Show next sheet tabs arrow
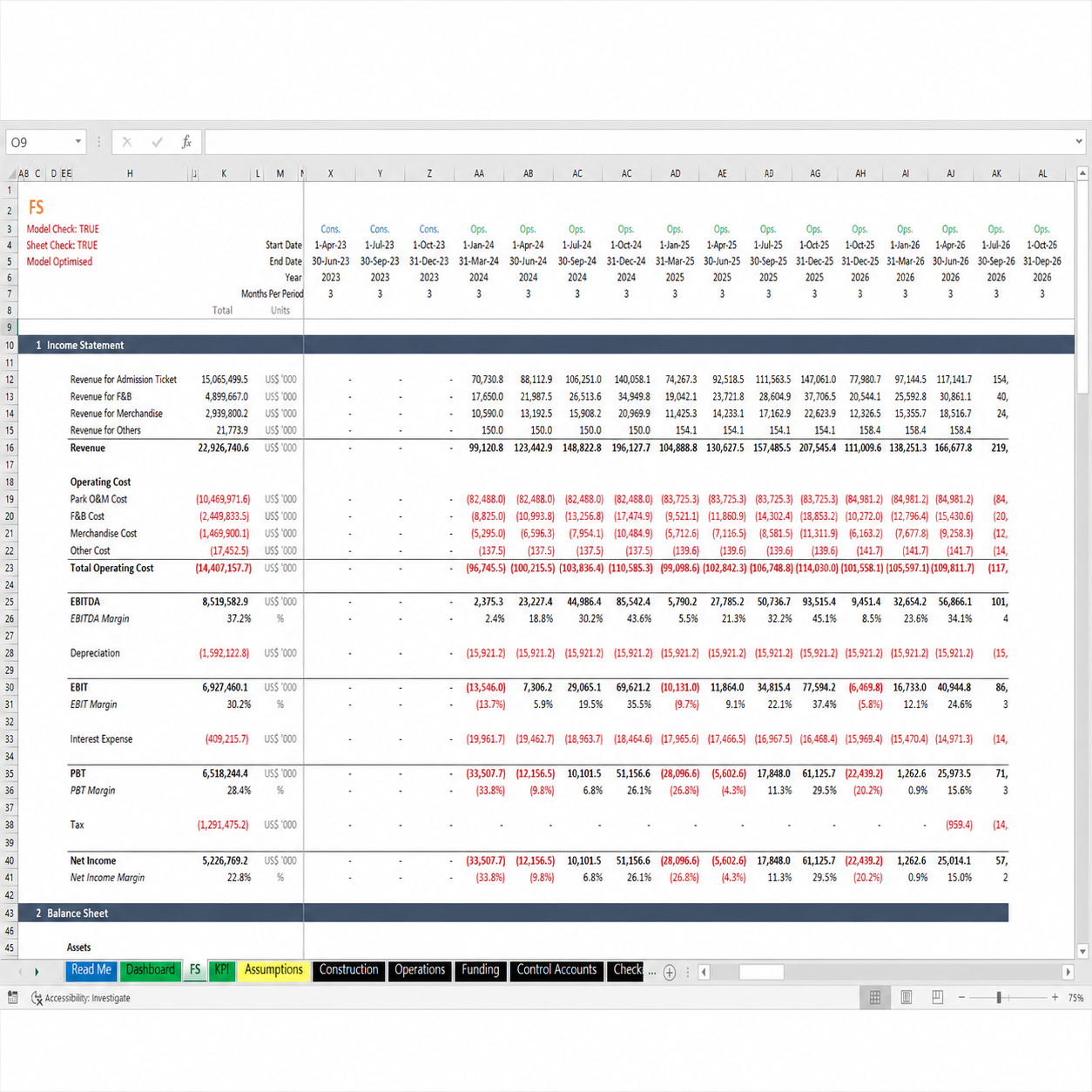Viewport: 1092px width, 1092px height. (37, 971)
